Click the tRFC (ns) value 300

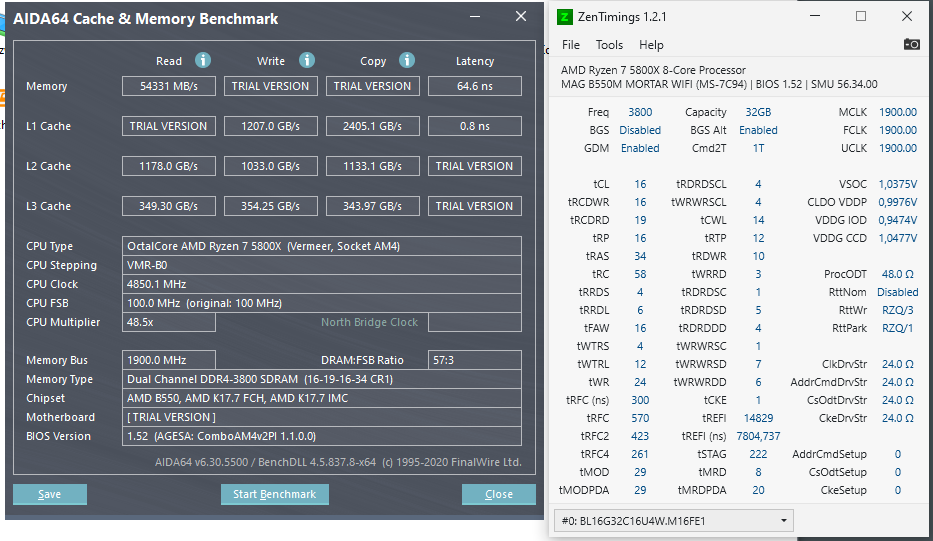coord(640,400)
